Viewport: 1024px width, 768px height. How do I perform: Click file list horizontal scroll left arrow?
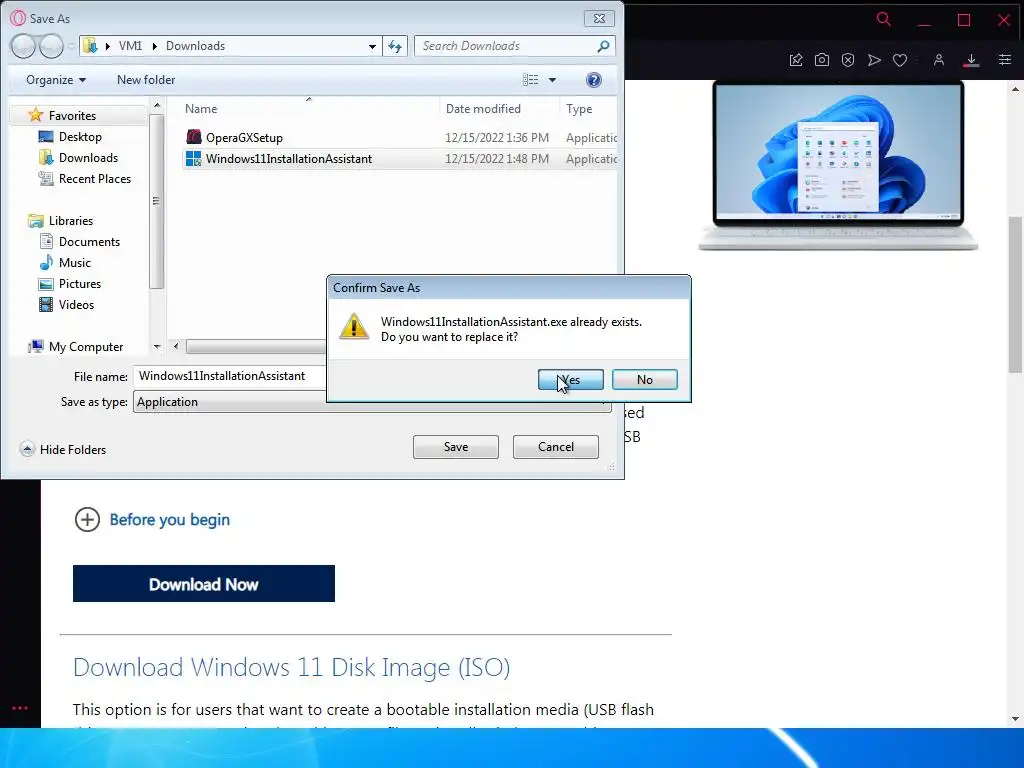pos(175,346)
